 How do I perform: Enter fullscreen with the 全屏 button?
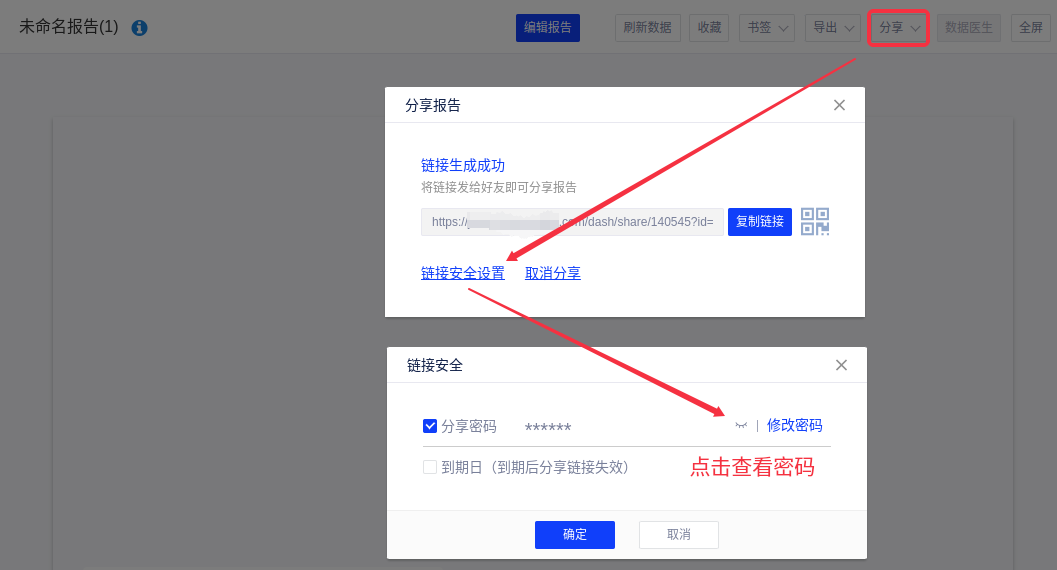pyautogui.click(x=1030, y=28)
